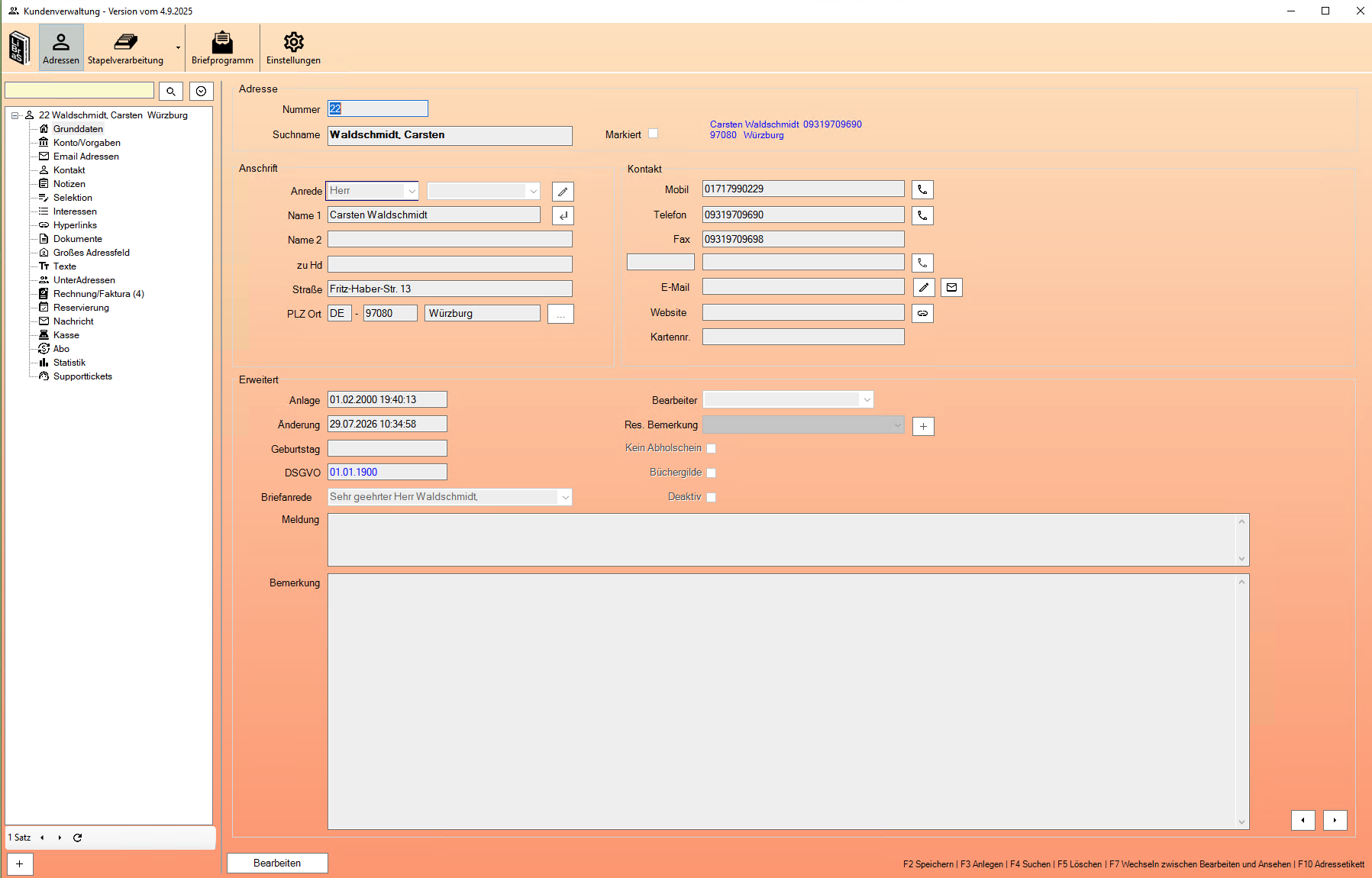
Task: Go to next record with right arrow button
Action: tap(1335, 820)
